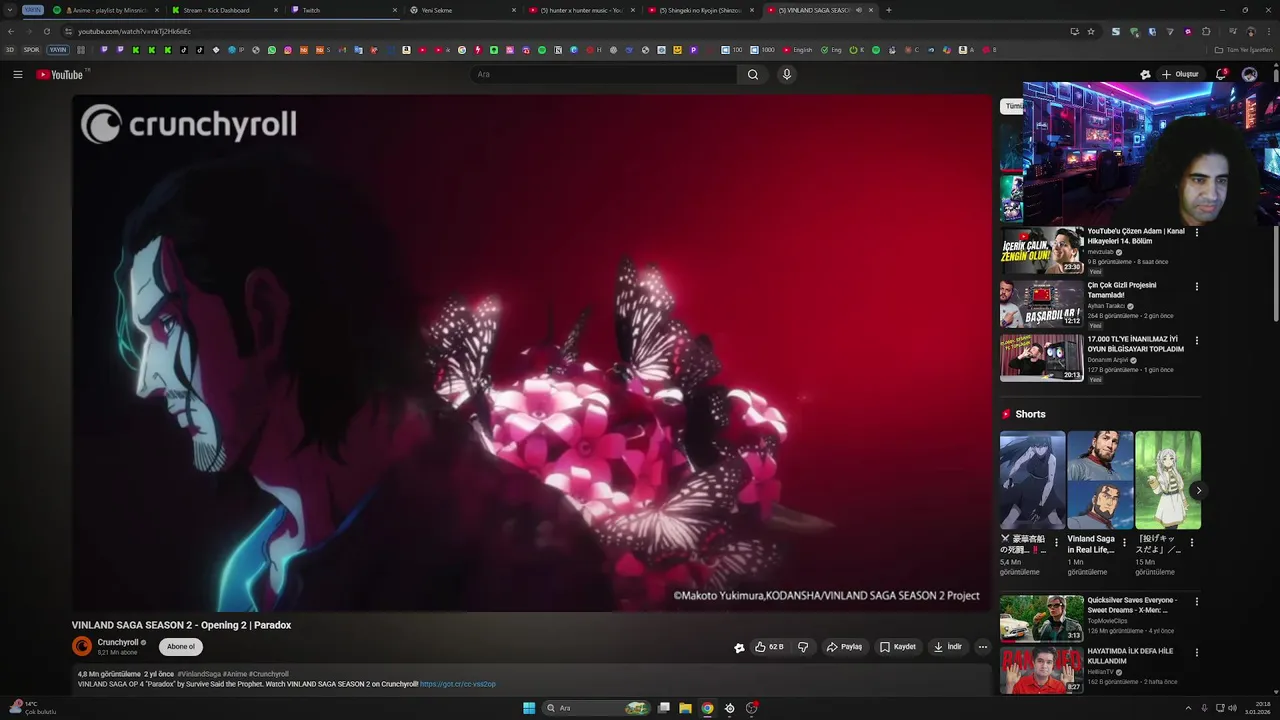The width and height of the screenshot is (1280, 720).
Task: Open the three-dot more actions under video
Action: click(x=982, y=647)
